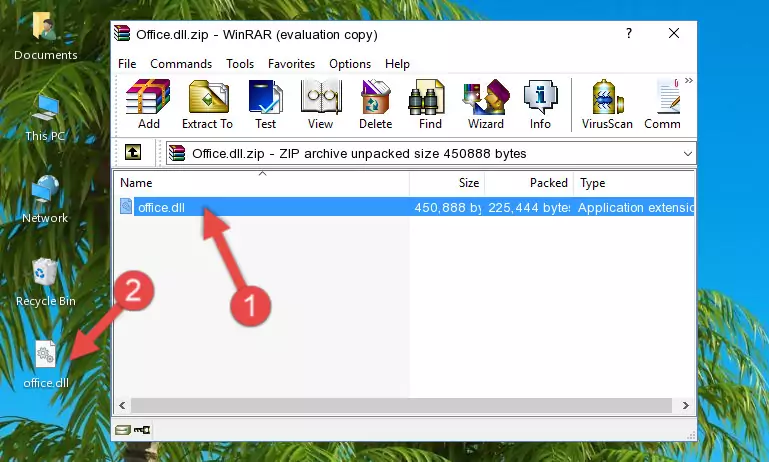The width and height of the screenshot is (769, 462).
Task: Click the Extract To toolbar icon
Action: pyautogui.click(x=207, y=104)
